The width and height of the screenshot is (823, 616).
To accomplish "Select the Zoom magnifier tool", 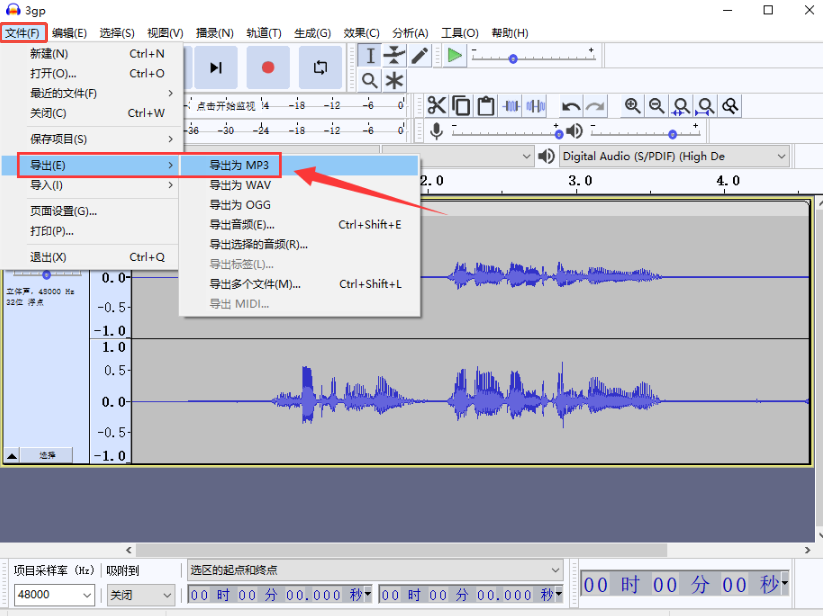I will [x=370, y=81].
